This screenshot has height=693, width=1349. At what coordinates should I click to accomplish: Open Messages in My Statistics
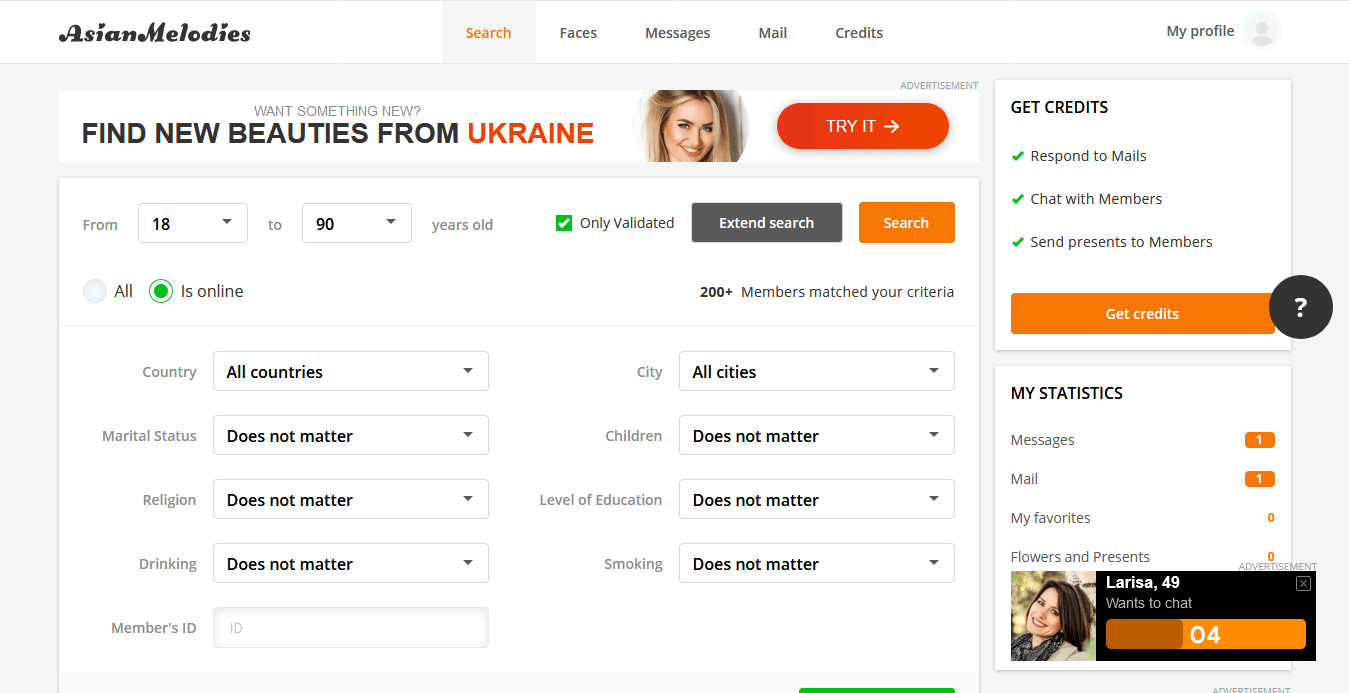[x=1043, y=440]
